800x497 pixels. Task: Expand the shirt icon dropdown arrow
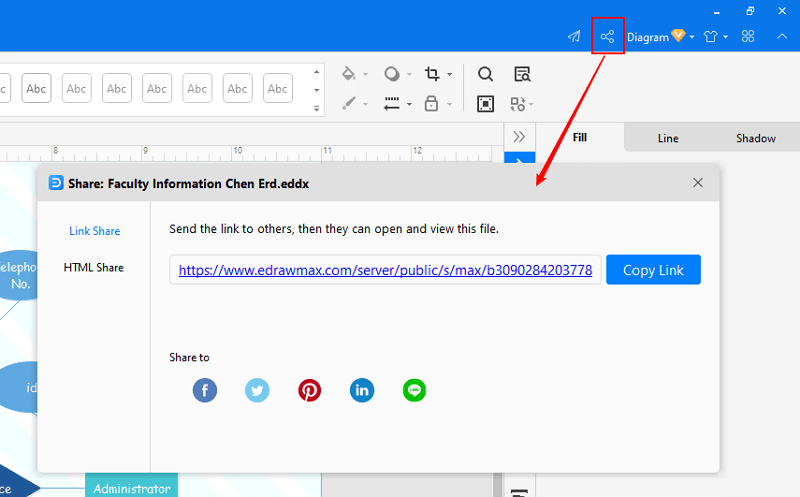726,37
